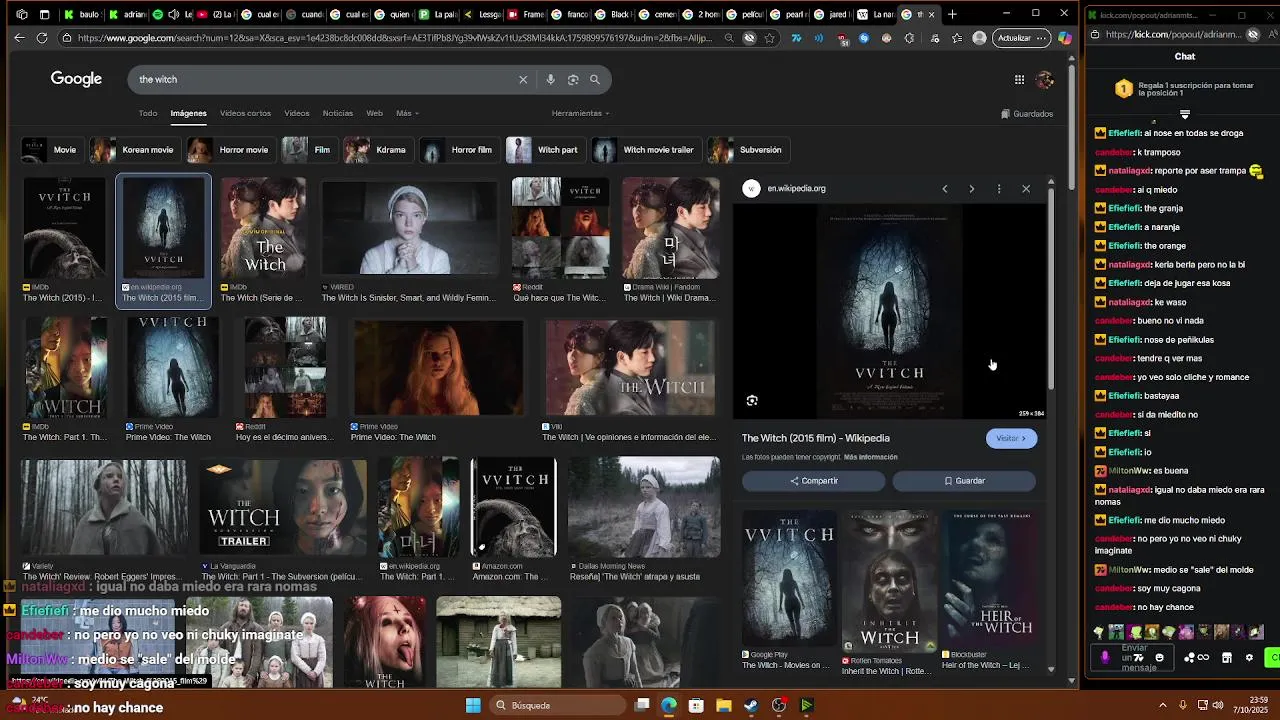Switch to the Videos cortos tab
This screenshot has height=720, width=1280.
click(245, 113)
